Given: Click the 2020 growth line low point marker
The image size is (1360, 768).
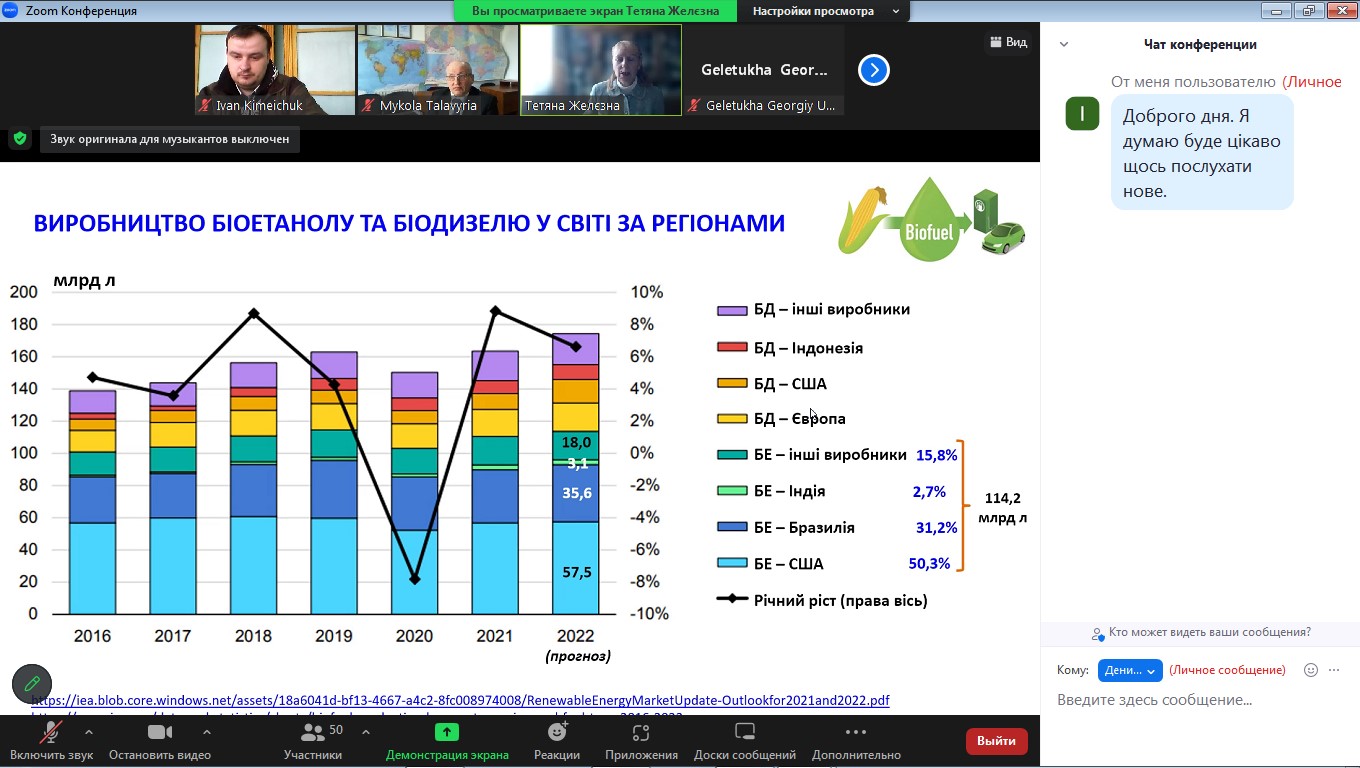Looking at the screenshot, I should (415, 580).
